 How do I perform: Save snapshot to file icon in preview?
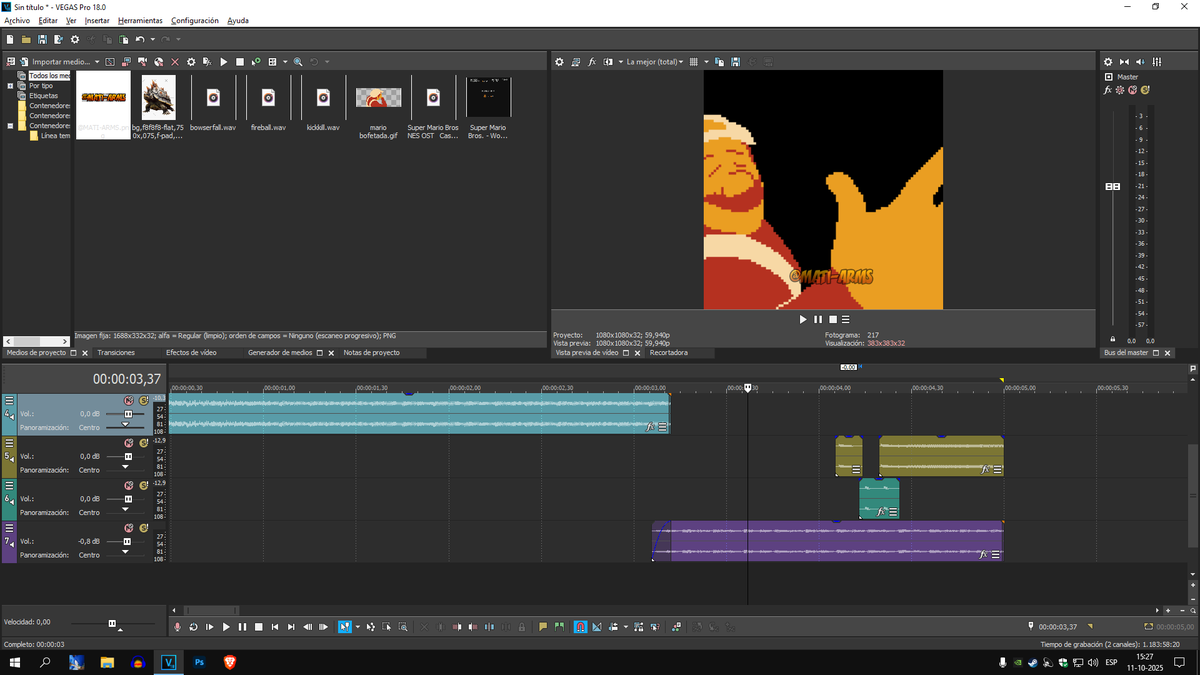[x=735, y=62]
